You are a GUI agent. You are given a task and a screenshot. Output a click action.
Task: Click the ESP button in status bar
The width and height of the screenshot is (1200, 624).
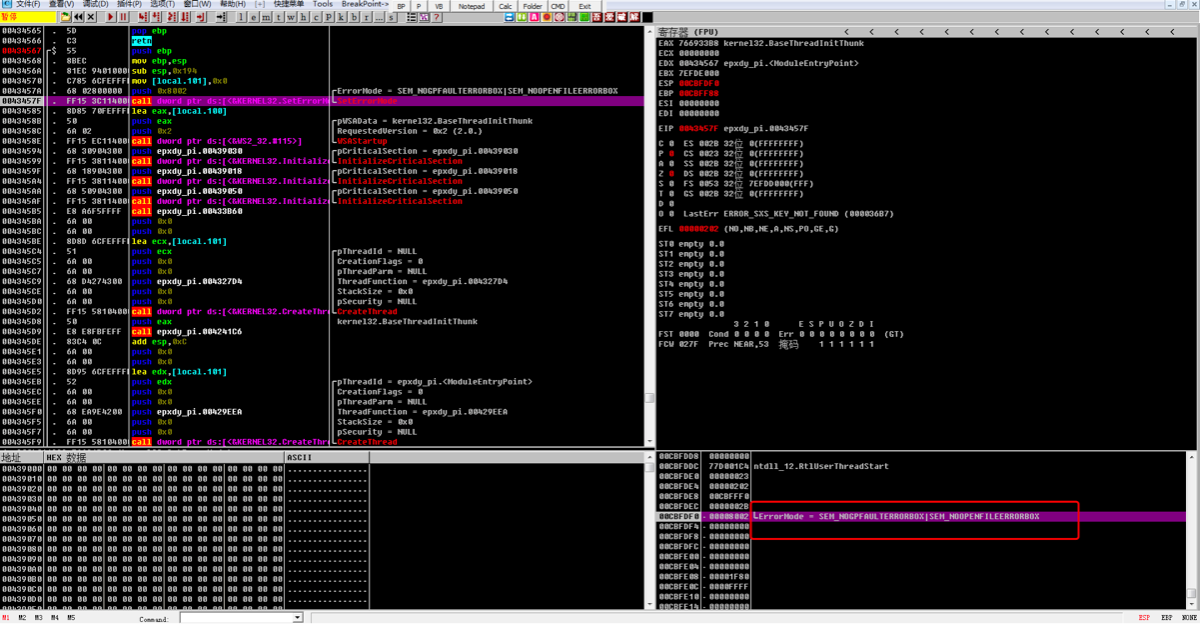pos(1144,618)
